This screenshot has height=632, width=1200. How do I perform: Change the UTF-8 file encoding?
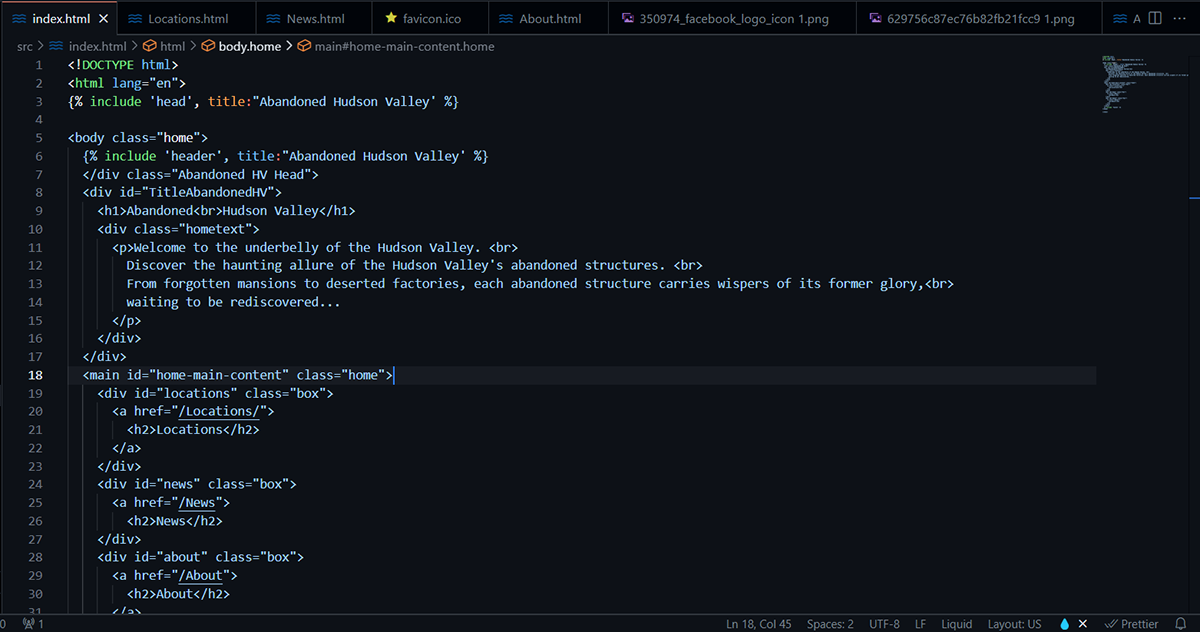pos(885,624)
